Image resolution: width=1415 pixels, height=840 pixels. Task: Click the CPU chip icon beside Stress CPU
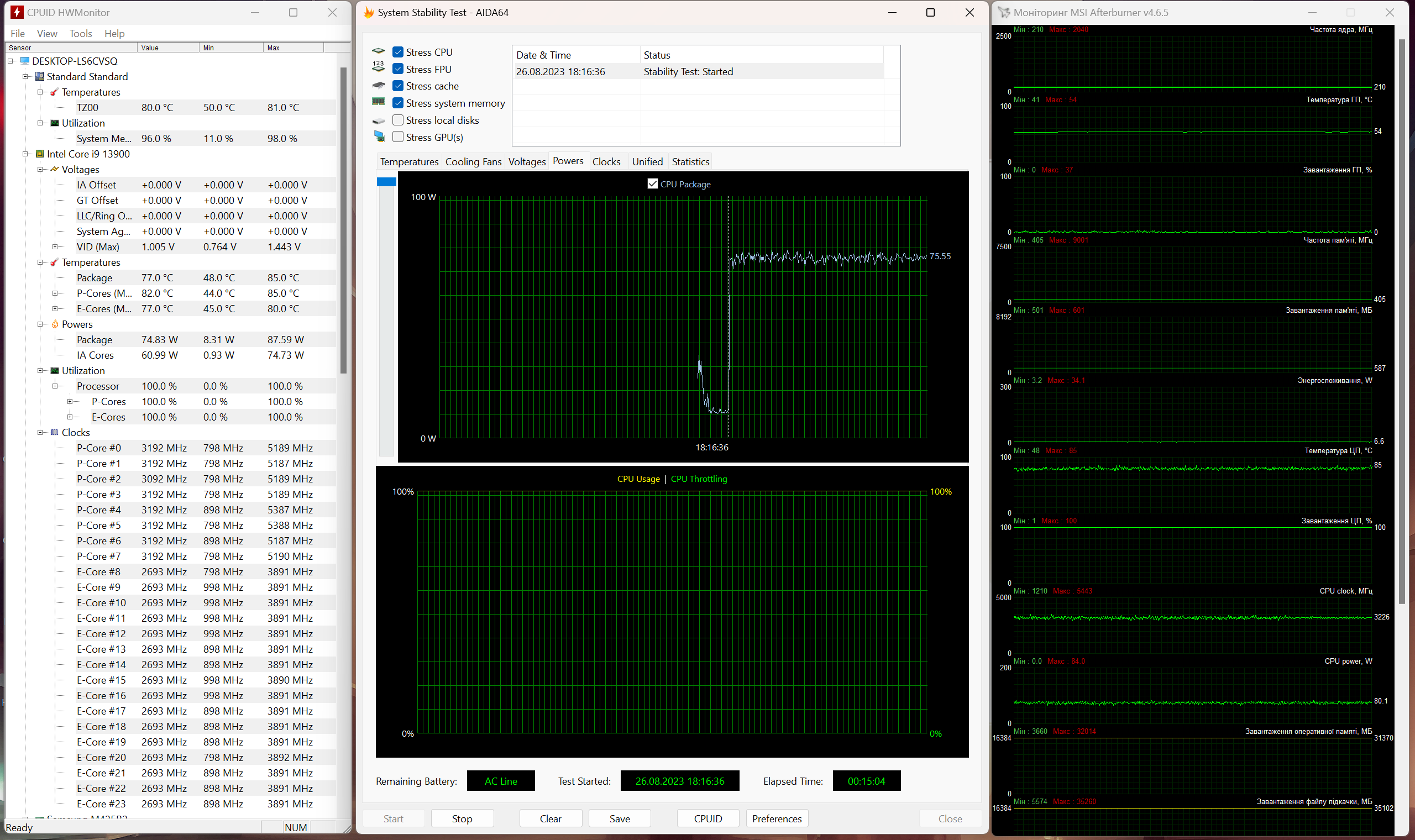(378, 52)
